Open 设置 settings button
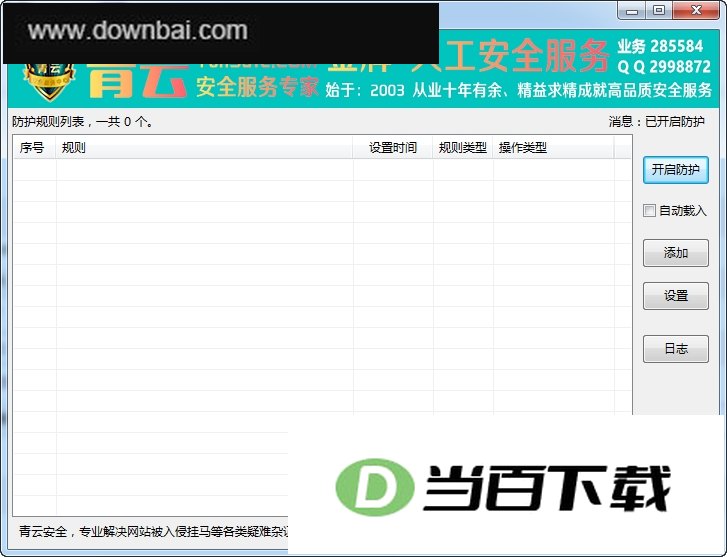 tap(676, 296)
